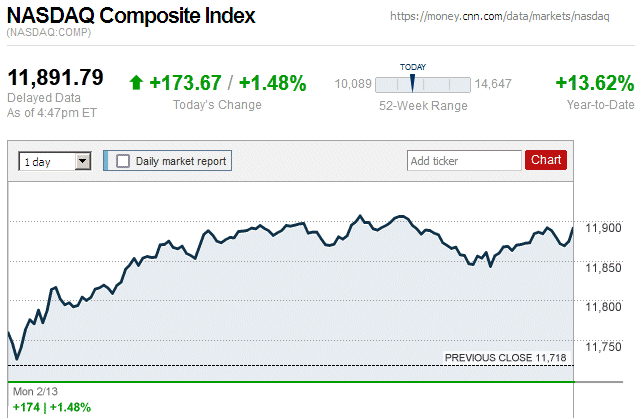640x420 pixels.
Task: Click the Add ticker input field
Action: (464, 160)
